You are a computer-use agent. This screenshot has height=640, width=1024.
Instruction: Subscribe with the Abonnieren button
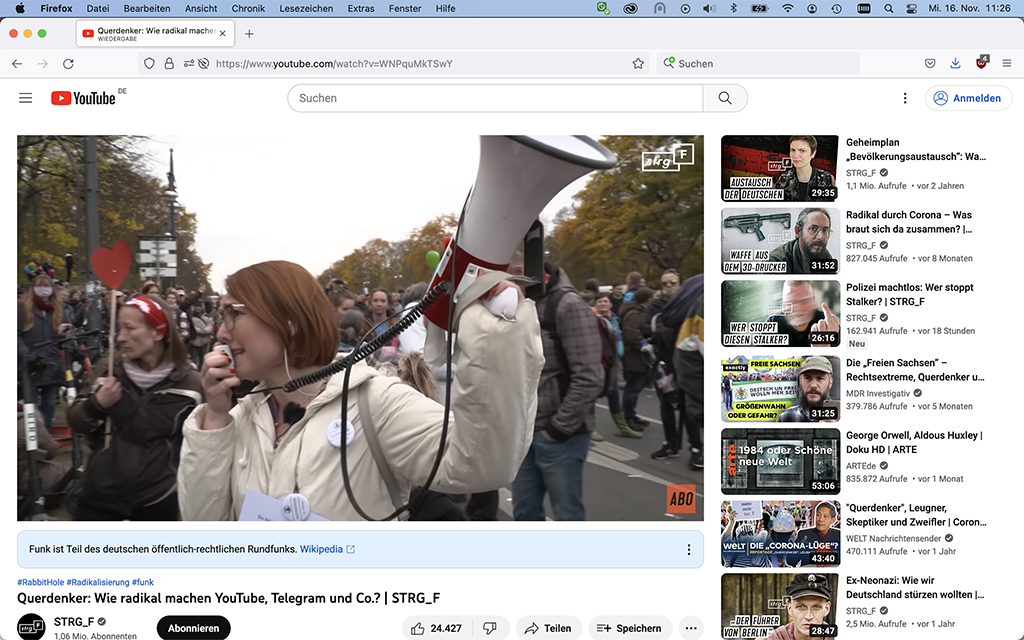click(194, 628)
